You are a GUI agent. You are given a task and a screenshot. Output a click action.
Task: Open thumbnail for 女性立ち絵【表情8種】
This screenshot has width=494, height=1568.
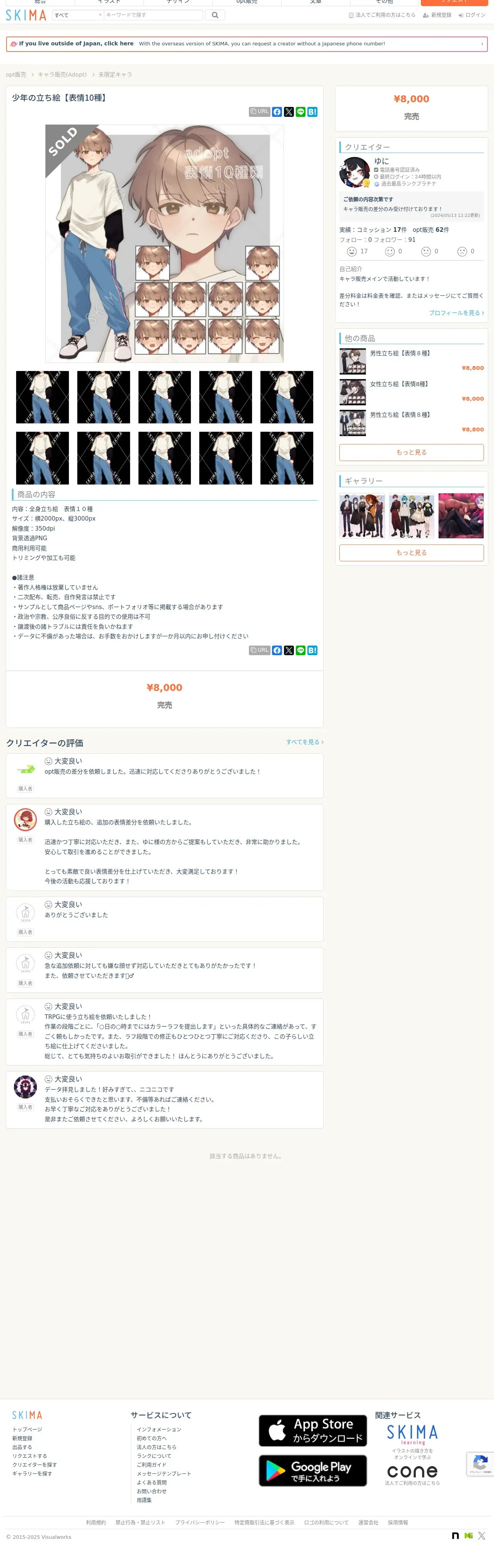[353, 393]
